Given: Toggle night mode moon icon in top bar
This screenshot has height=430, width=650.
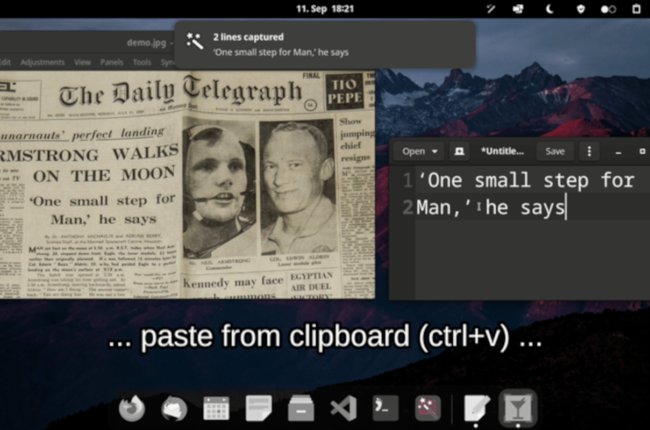Looking at the screenshot, I should (550, 9).
